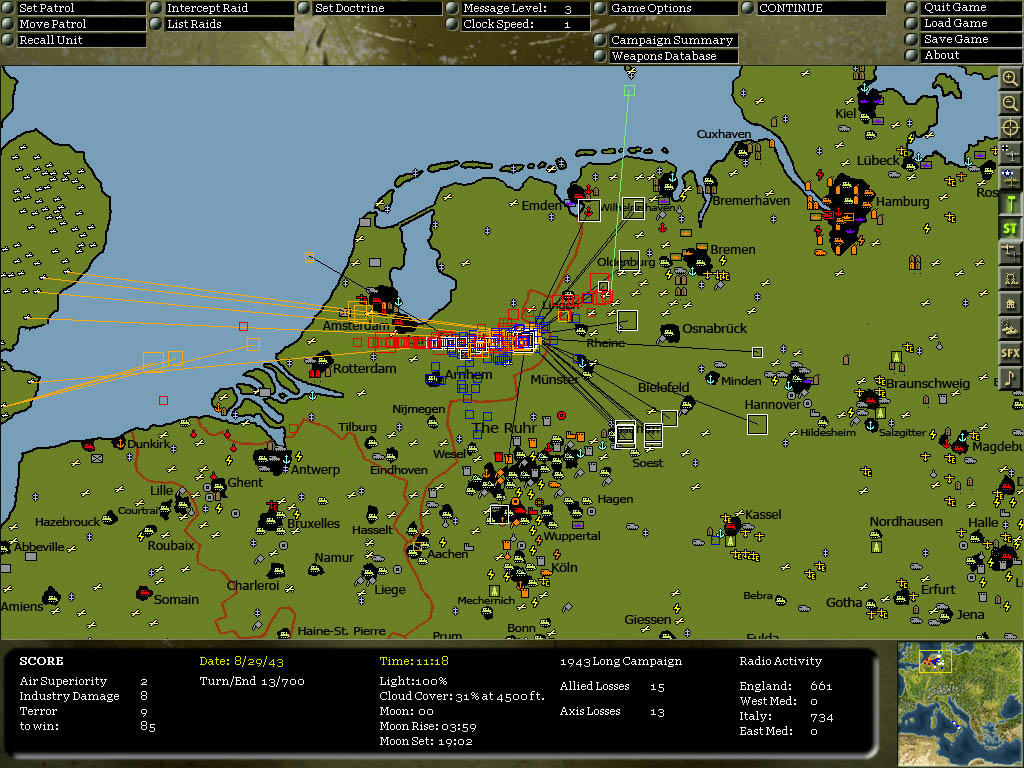Toggle Allied aircraft display icon with star

[1010, 178]
